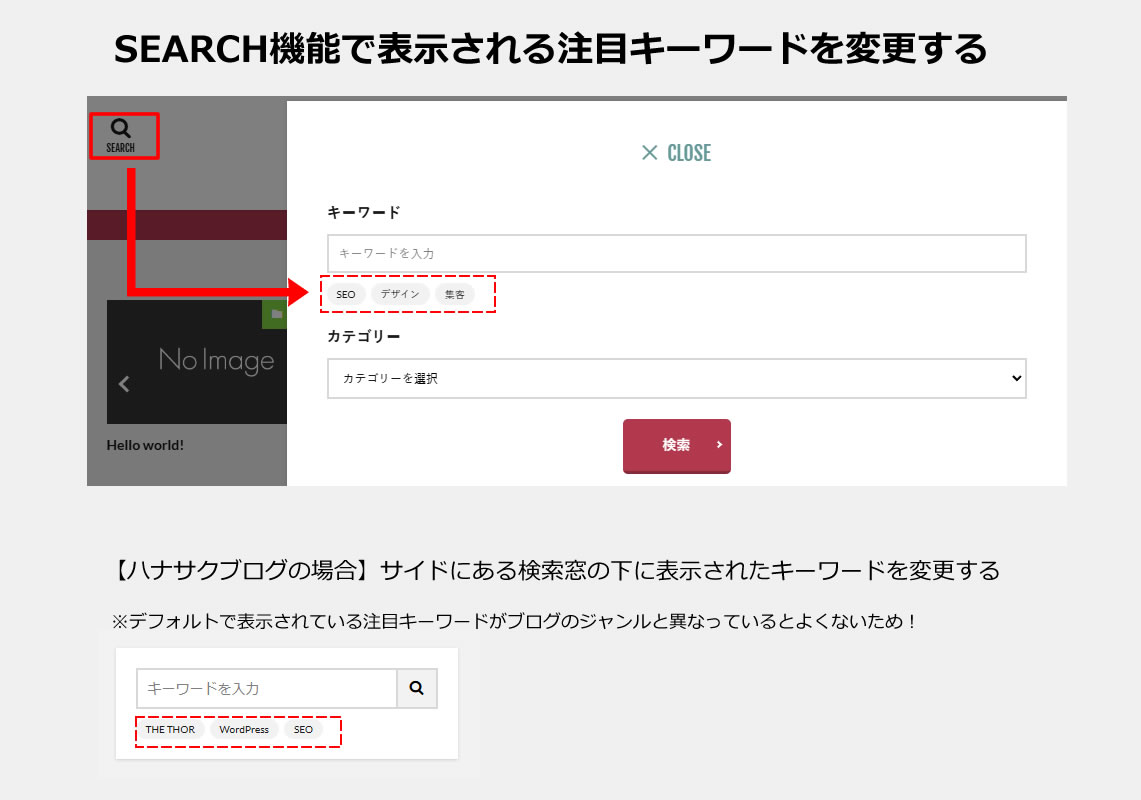Select the WordPress tag below the search field
The height and width of the screenshot is (800, 1141).
pos(244,730)
